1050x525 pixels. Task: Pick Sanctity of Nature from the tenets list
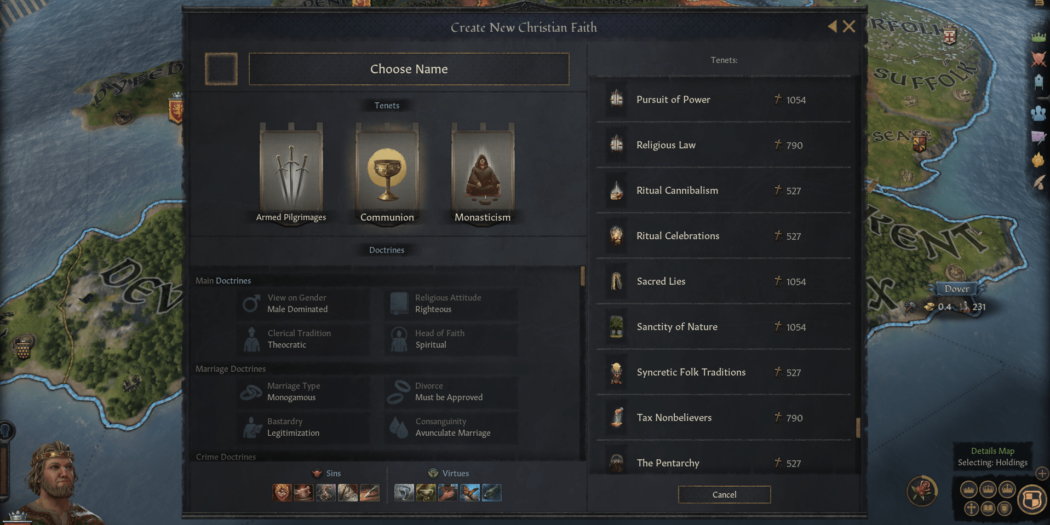click(x=724, y=327)
